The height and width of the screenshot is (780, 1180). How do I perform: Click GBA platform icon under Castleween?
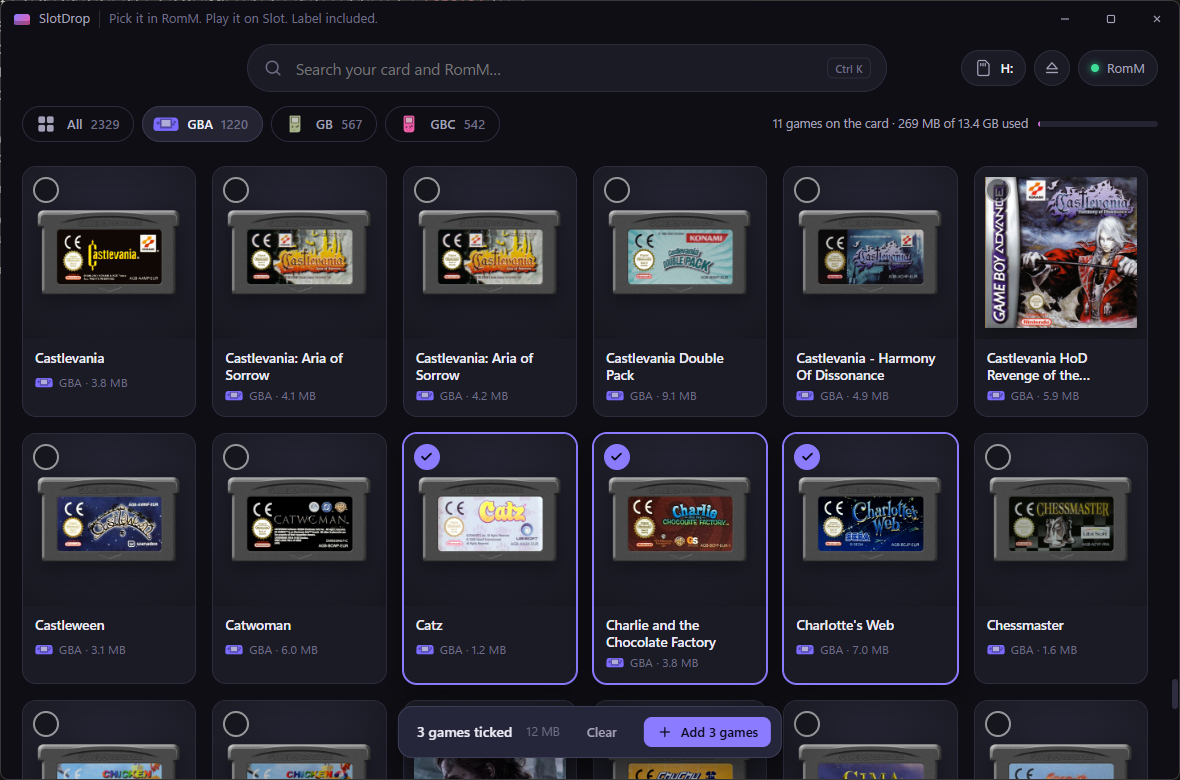(x=44, y=650)
